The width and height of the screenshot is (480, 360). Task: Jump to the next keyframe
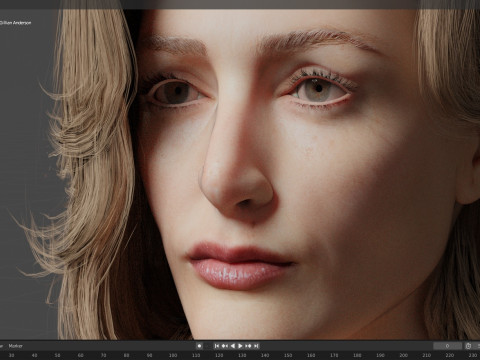(248, 346)
